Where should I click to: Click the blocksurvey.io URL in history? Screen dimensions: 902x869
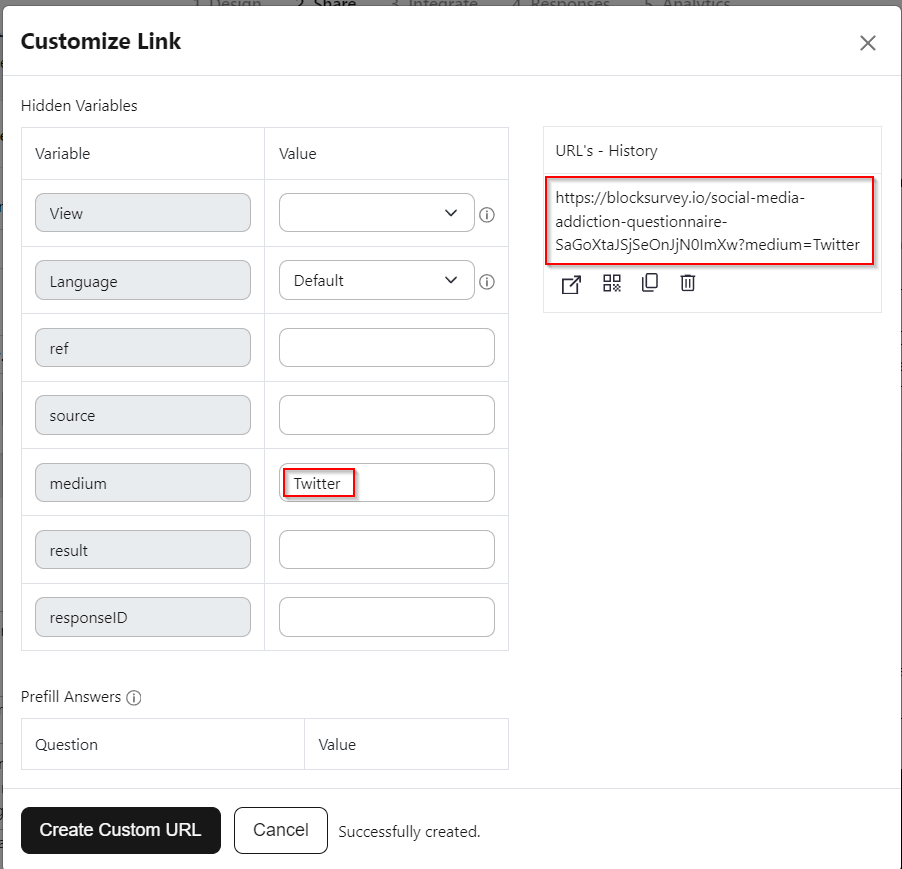[x=708, y=221]
